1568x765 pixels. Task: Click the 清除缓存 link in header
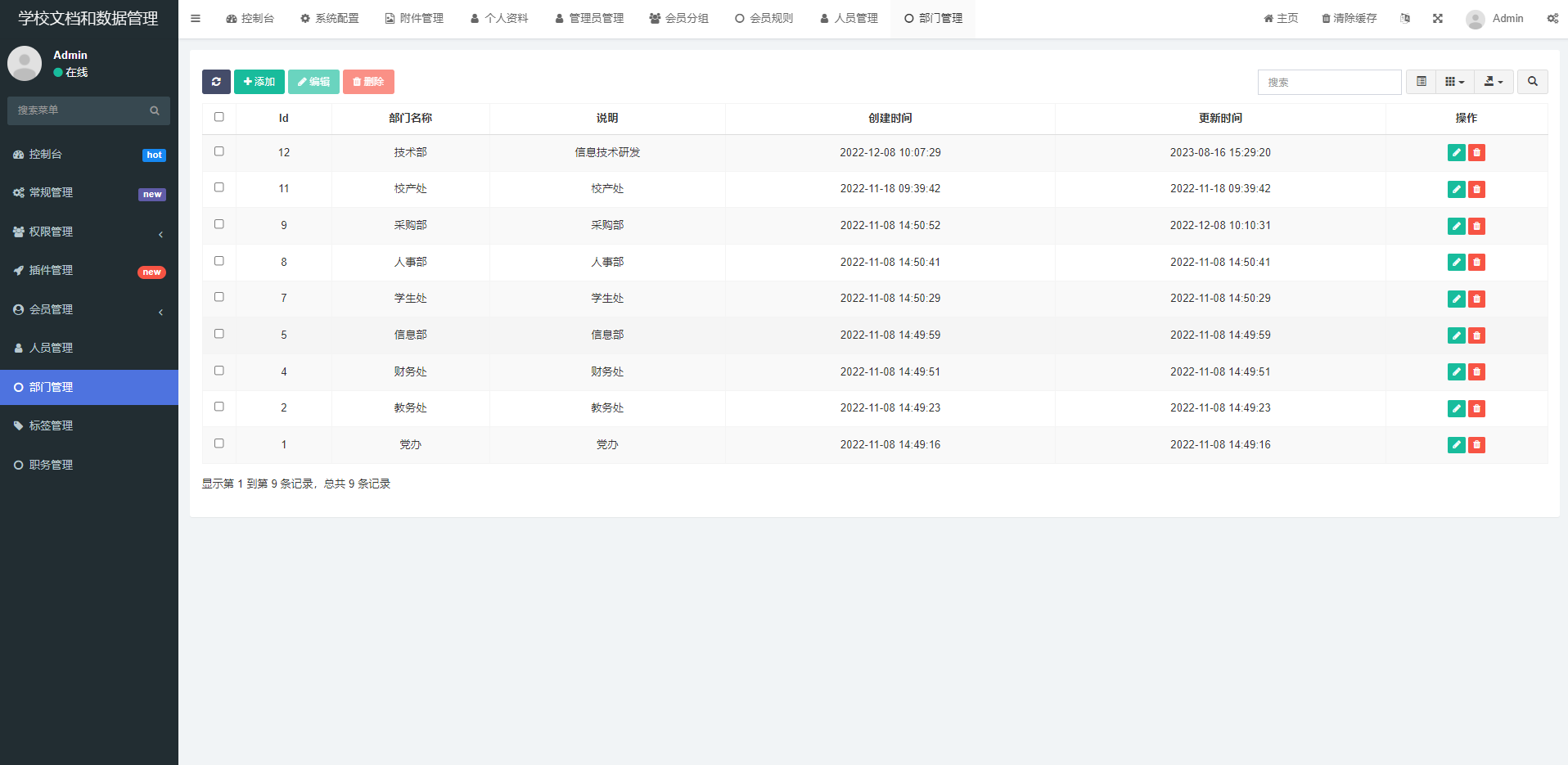pos(1349,18)
